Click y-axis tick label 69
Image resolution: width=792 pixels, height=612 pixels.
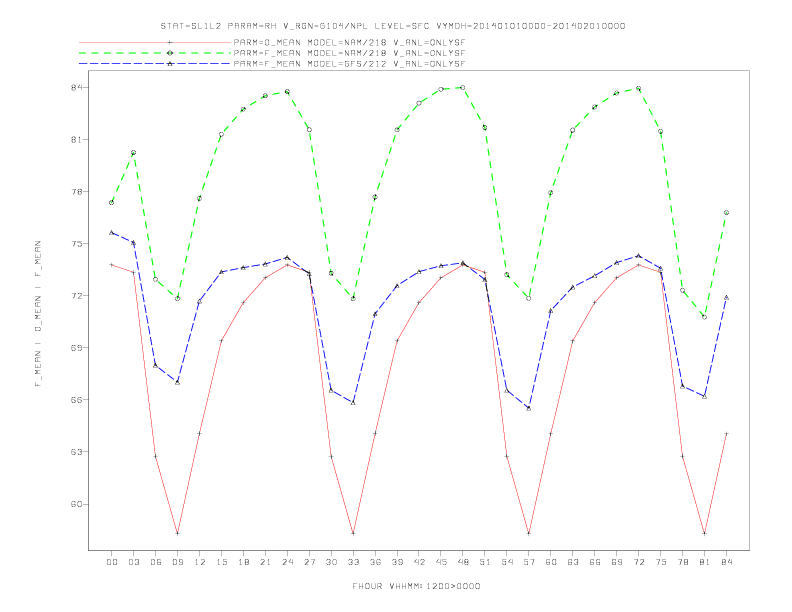pos(76,348)
